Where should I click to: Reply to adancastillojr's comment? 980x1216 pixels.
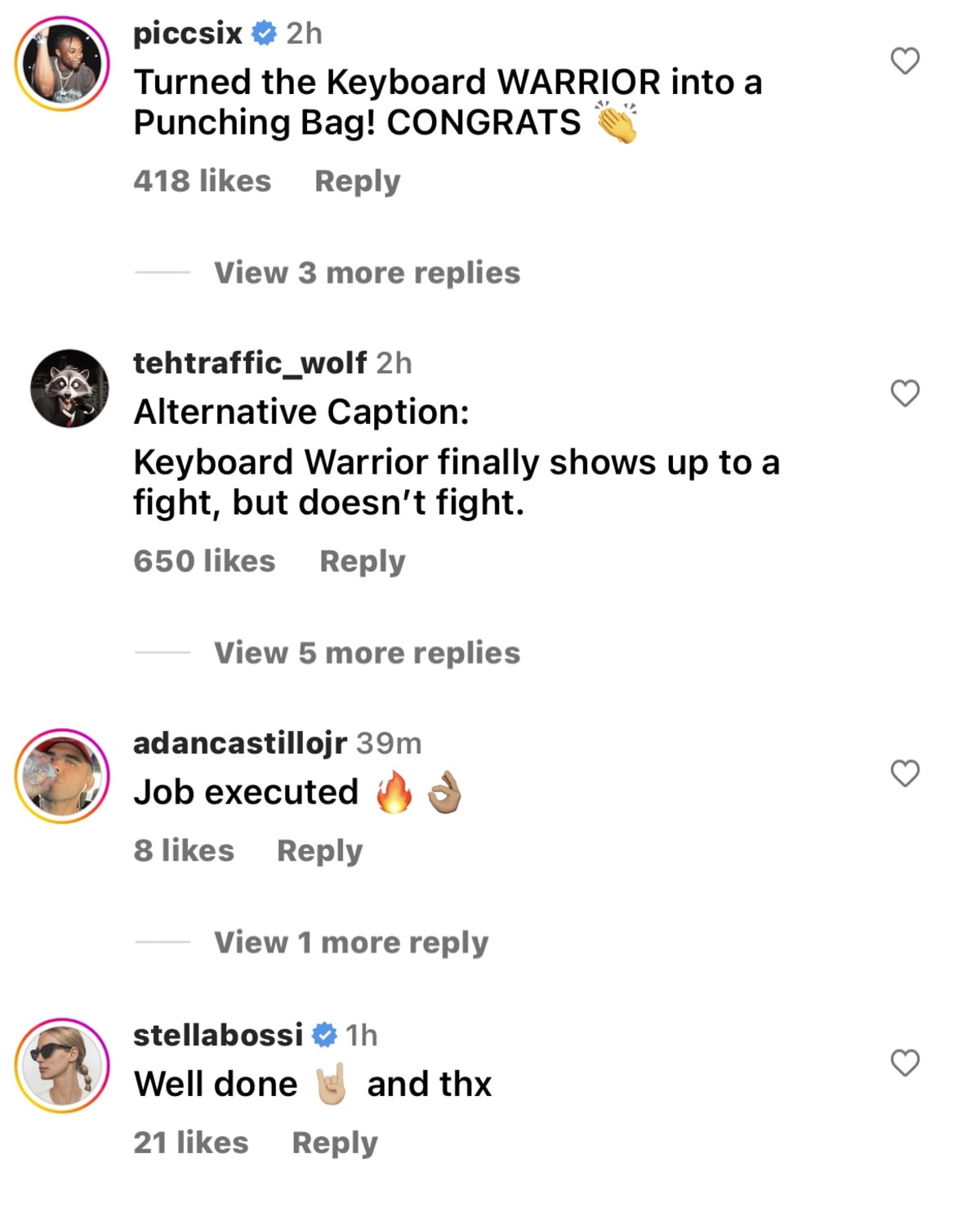319,851
